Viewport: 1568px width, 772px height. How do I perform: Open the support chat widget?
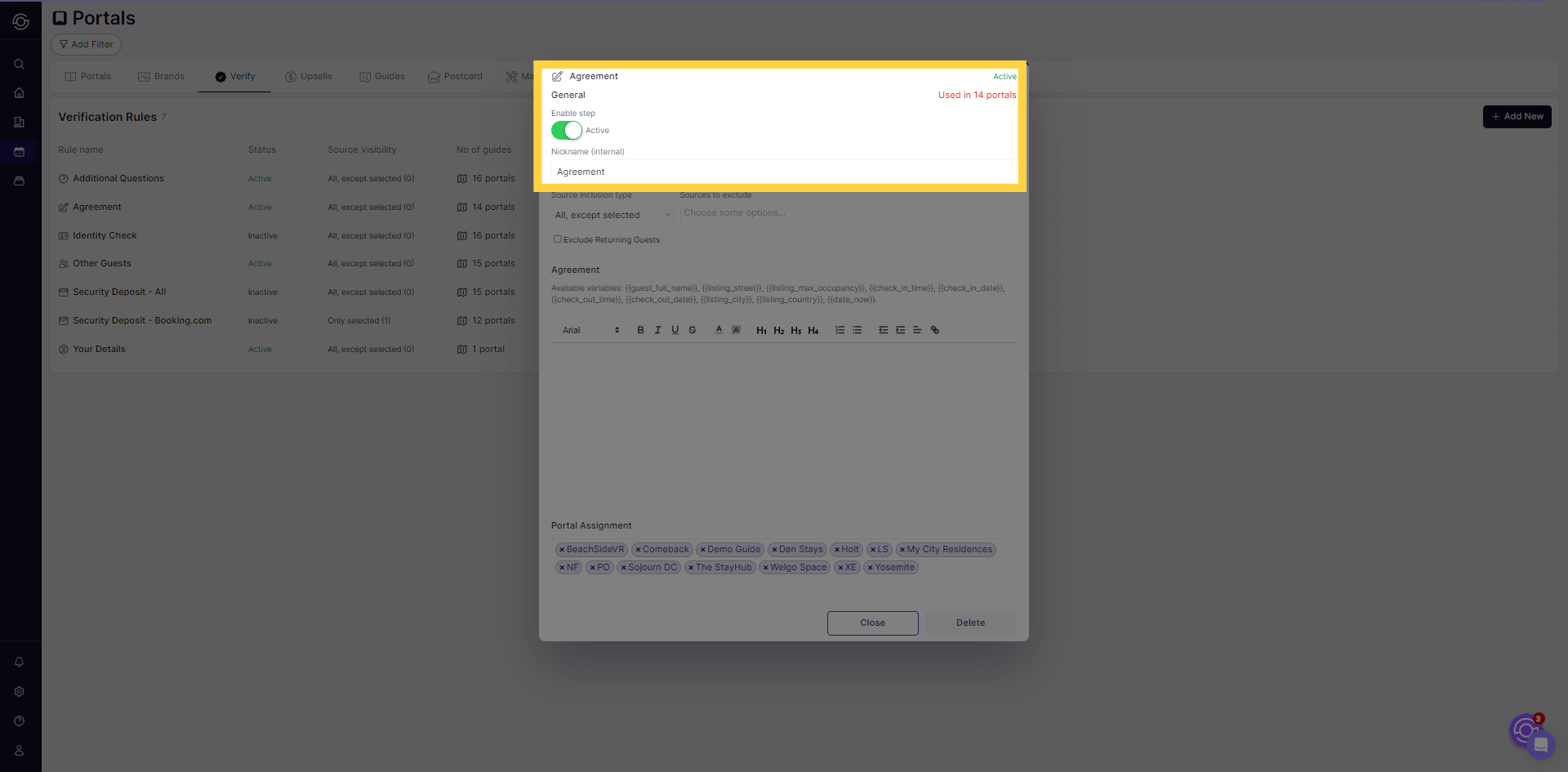(1539, 744)
